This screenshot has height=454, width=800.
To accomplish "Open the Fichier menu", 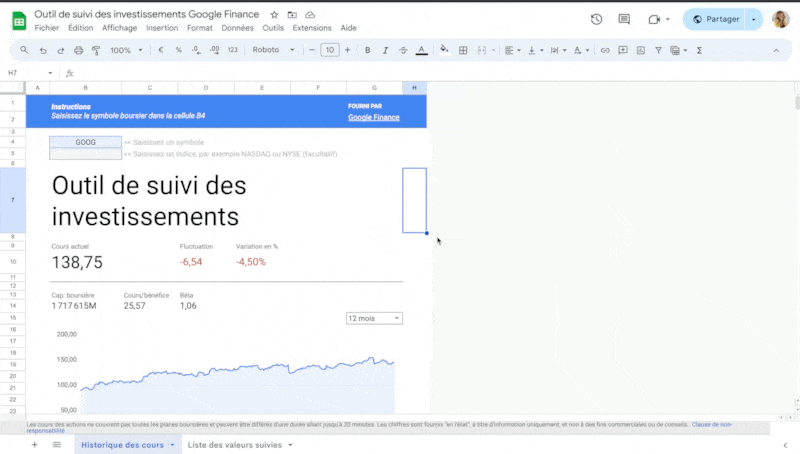I will coord(46,28).
